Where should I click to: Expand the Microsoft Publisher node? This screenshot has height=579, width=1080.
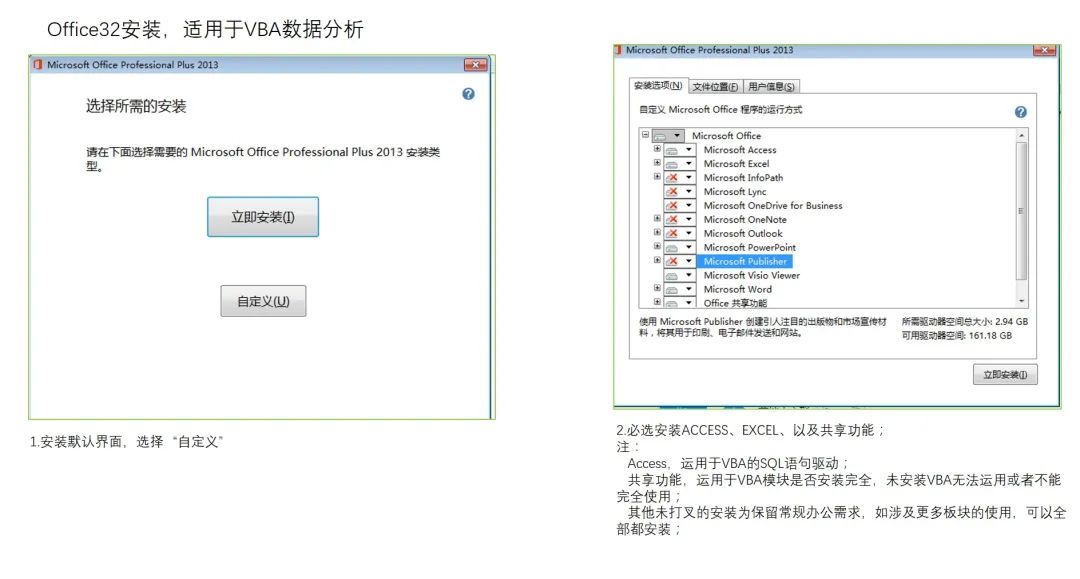pyautogui.click(x=657, y=260)
